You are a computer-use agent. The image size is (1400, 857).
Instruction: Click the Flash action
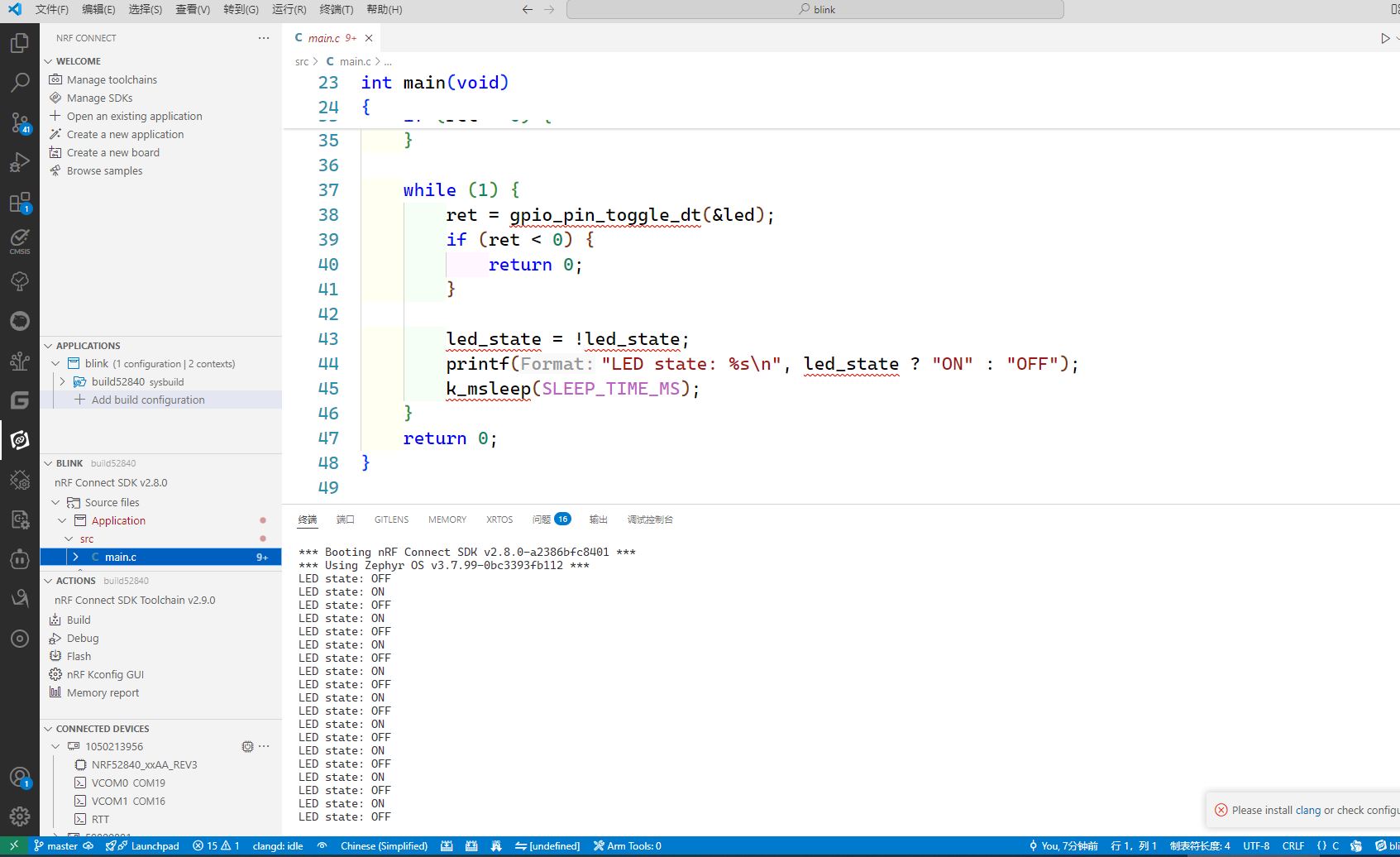tap(79, 657)
